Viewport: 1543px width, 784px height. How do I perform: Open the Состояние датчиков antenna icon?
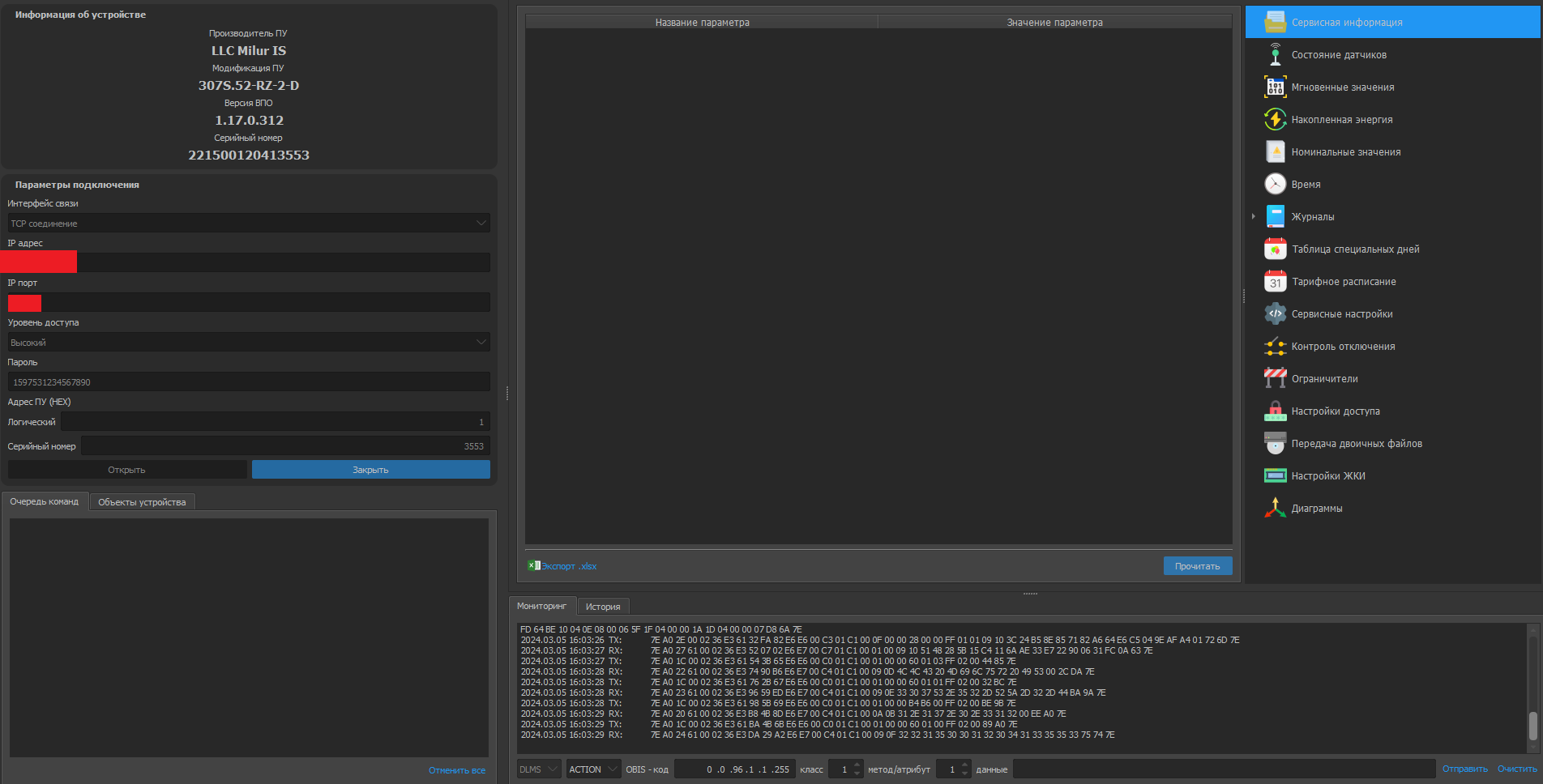click(x=1275, y=55)
